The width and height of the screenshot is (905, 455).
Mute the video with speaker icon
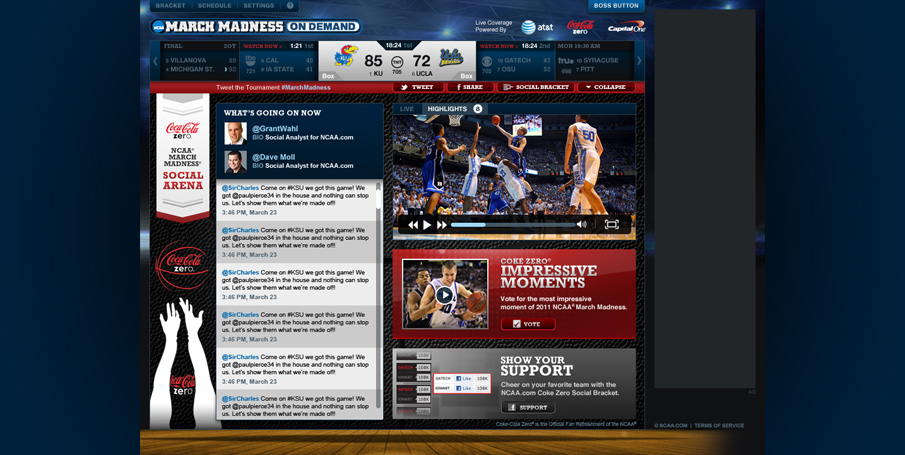[x=582, y=225]
